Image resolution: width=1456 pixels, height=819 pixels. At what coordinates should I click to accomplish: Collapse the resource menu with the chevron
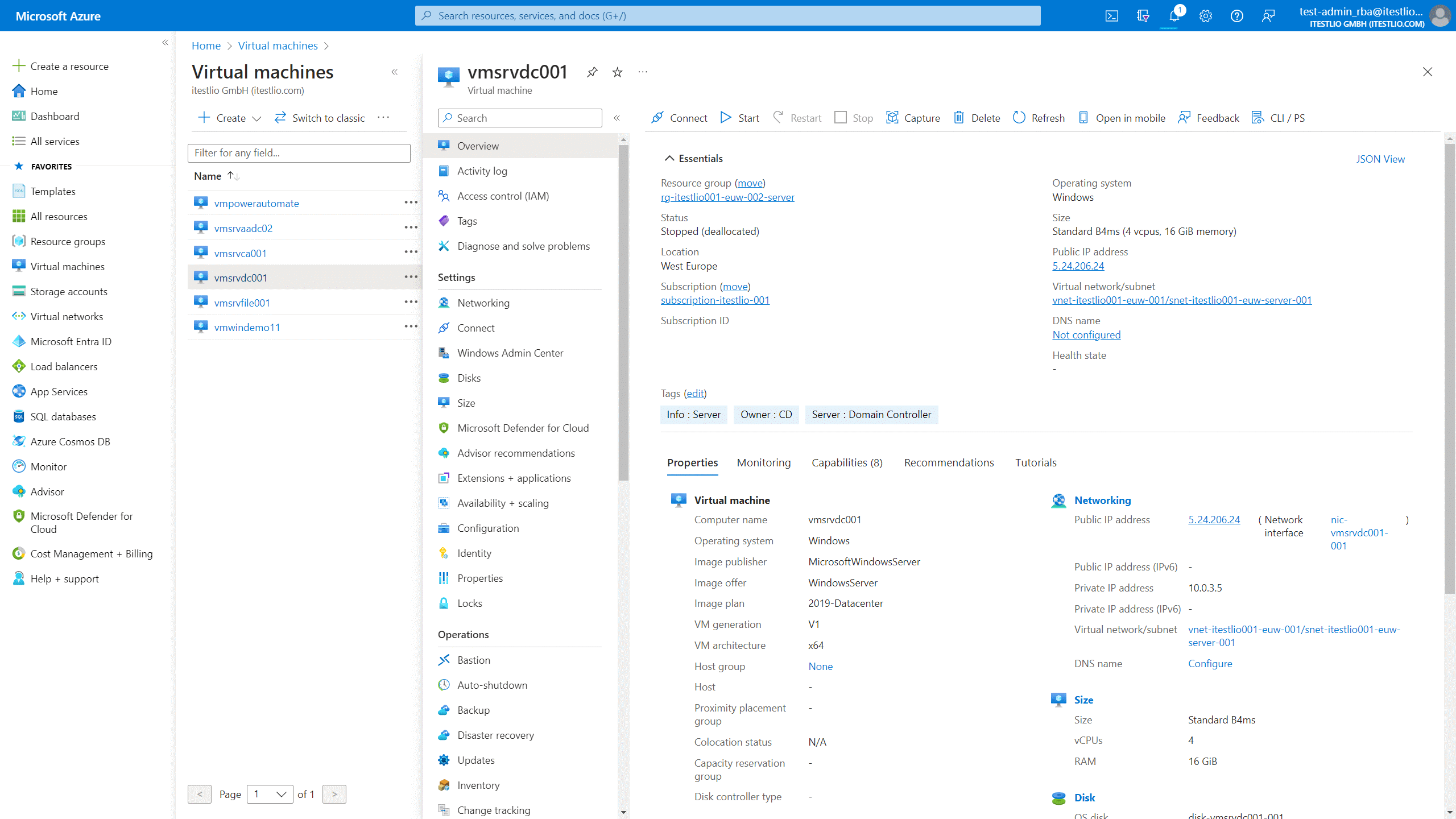coord(617,118)
